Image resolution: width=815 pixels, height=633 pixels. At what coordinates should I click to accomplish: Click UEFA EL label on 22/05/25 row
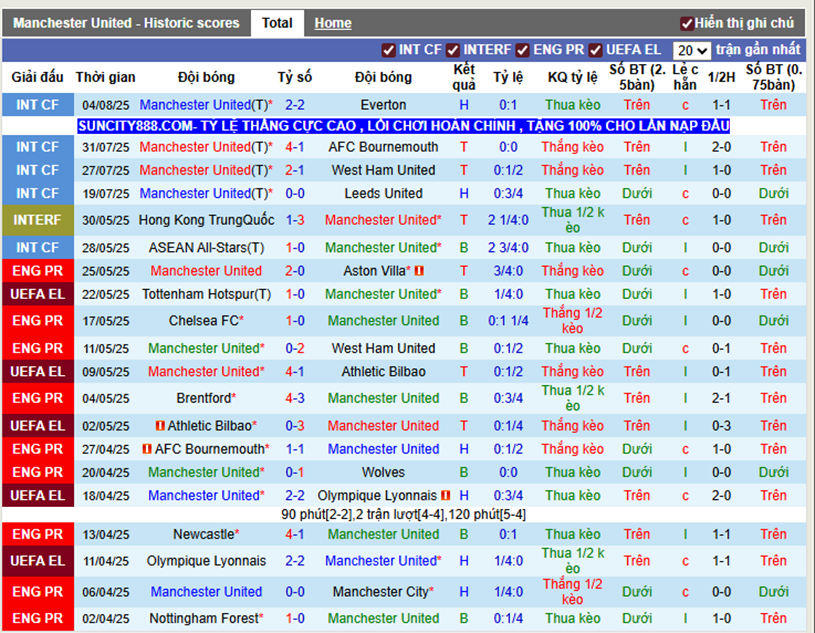pos(37,294)
